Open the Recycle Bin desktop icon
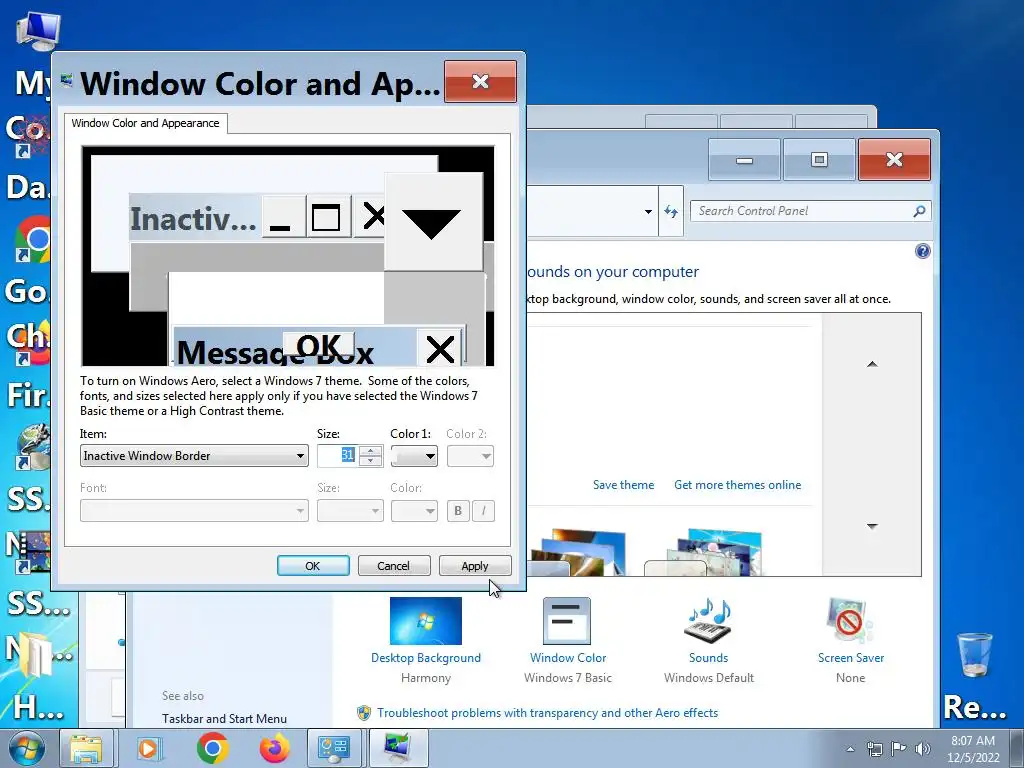 (x=974, y=655)
